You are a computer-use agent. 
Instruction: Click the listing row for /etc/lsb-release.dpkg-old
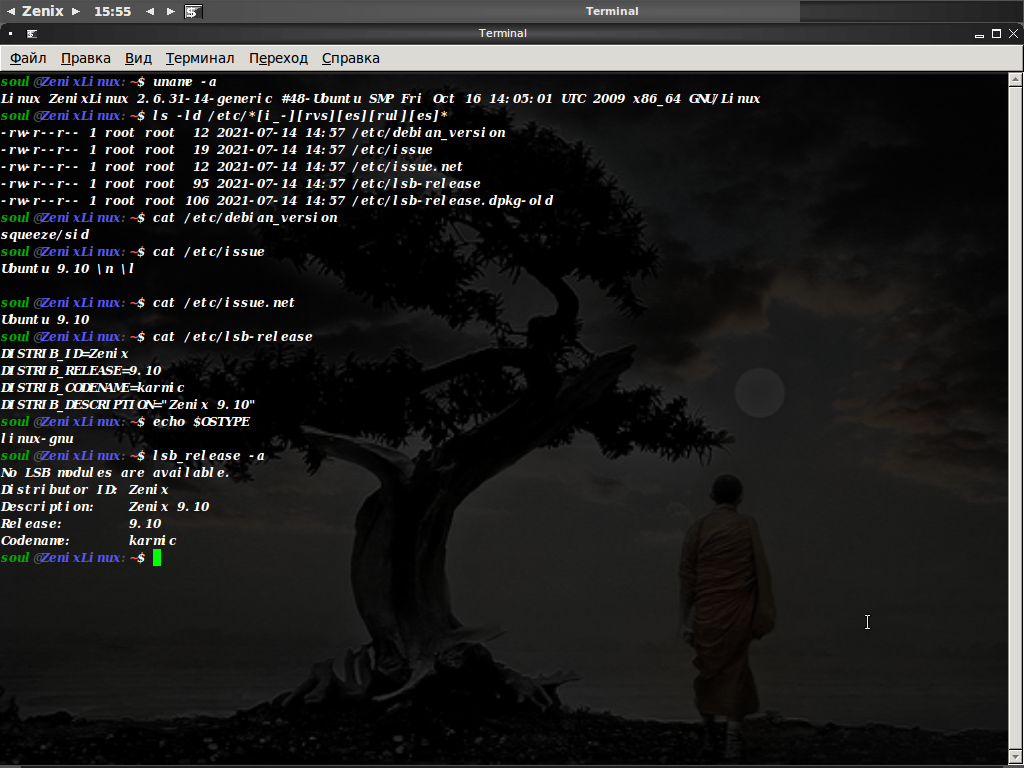tap(277, 200)
